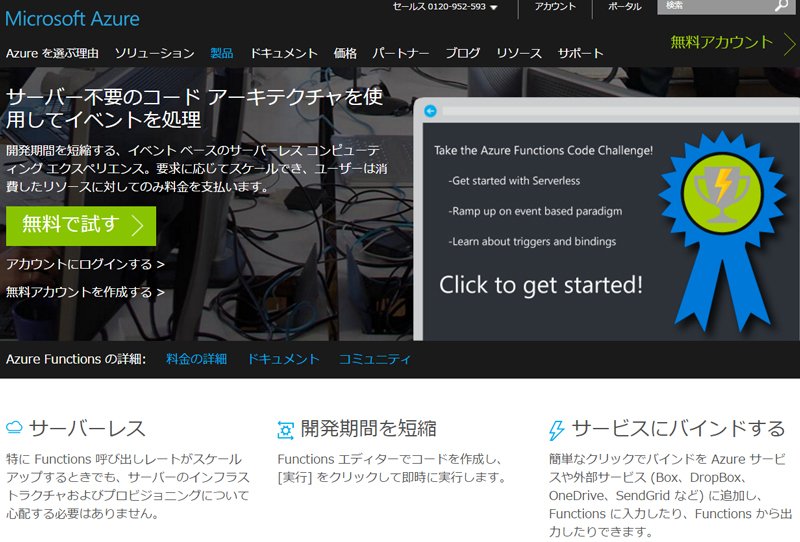The image size is (800, 542).
Task: Click the blue back arrow in browser mockup
Action: [x=430, y=111]
